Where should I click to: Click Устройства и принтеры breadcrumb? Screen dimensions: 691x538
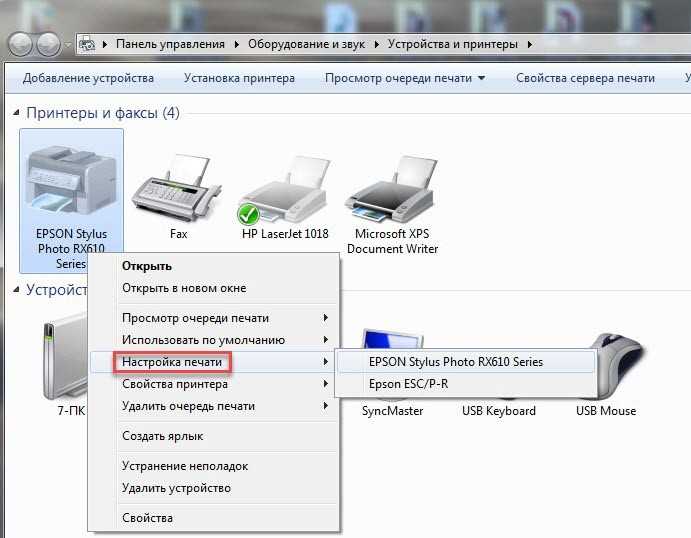[x=453, y=44]
